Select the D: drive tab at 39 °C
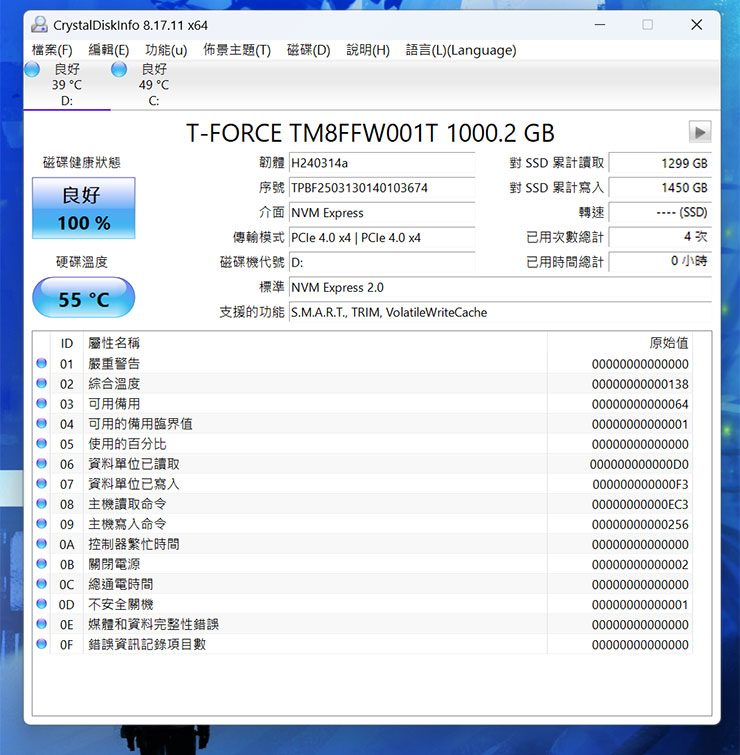The image size is (740, 755). pos(67,85)
